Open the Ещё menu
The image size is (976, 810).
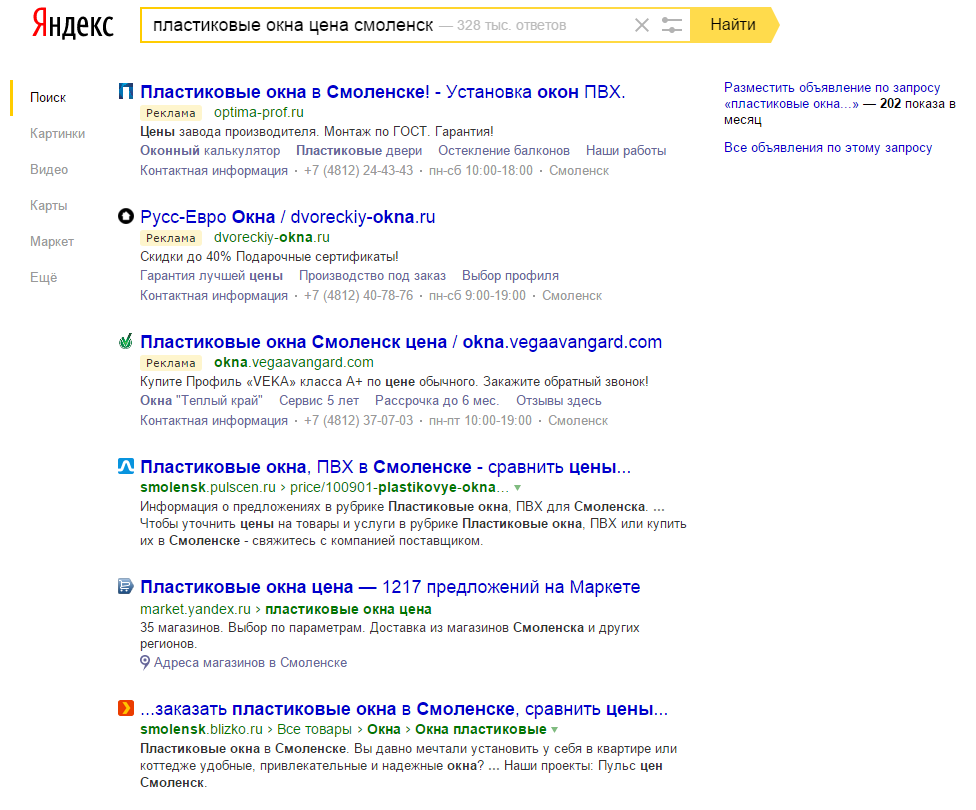click(44, 278)
